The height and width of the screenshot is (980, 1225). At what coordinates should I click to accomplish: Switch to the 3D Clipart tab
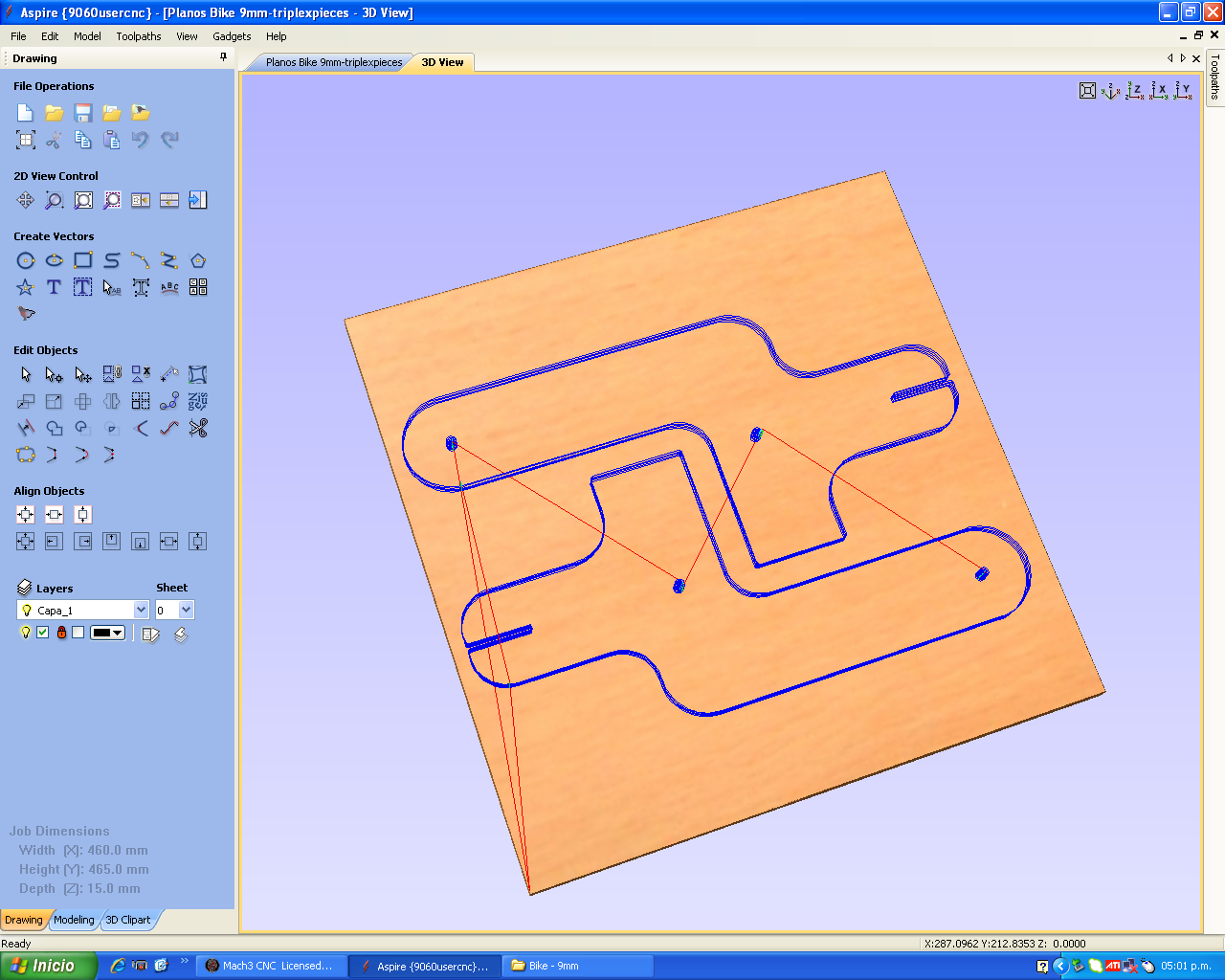pyautogui.click(x=127, y=920)
